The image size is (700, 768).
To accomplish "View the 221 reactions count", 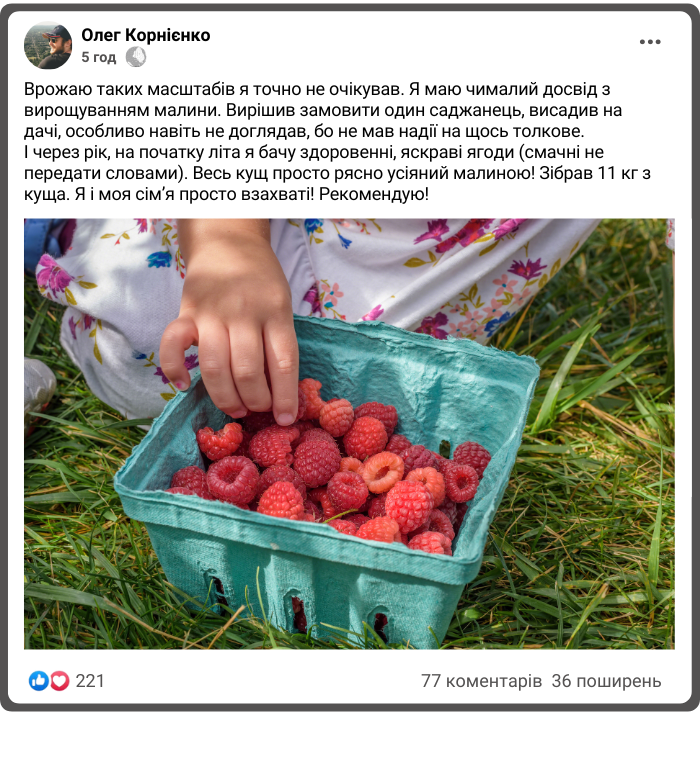I will tap(90, 681).
